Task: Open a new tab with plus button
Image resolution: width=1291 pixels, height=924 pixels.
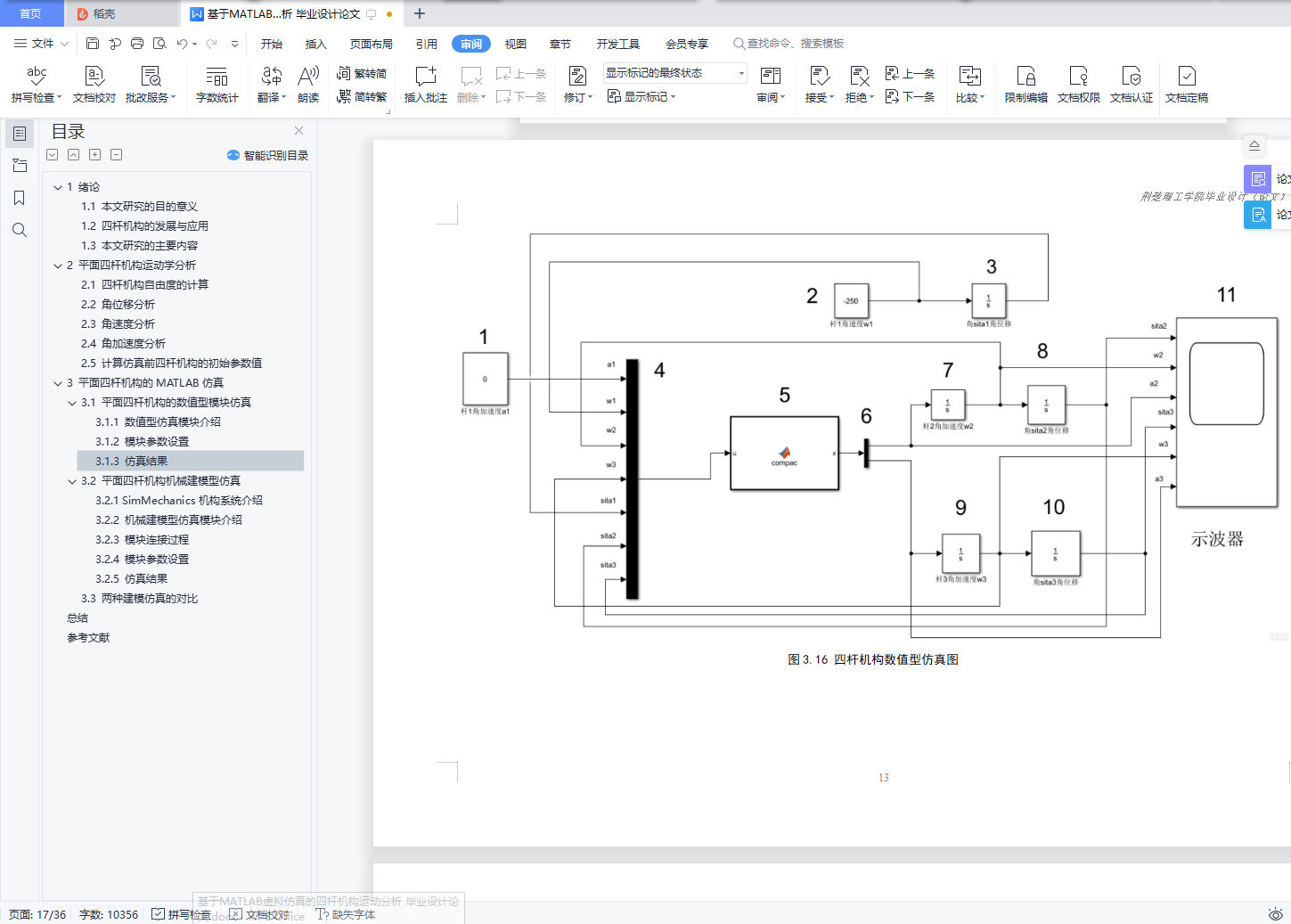Action: [420, 13]
